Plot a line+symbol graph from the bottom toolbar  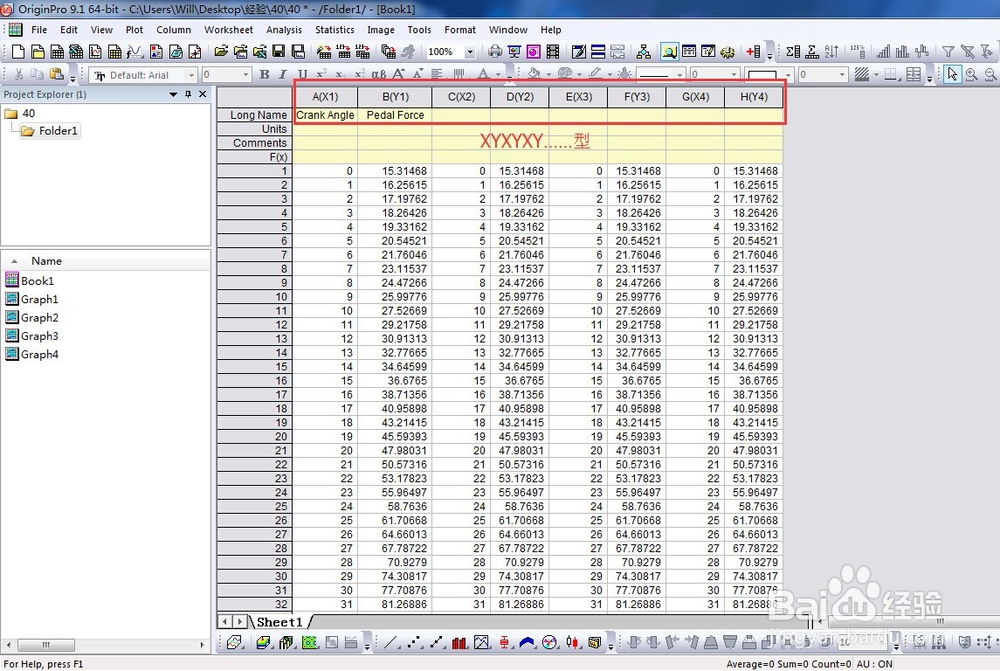(x=437, y=642)
